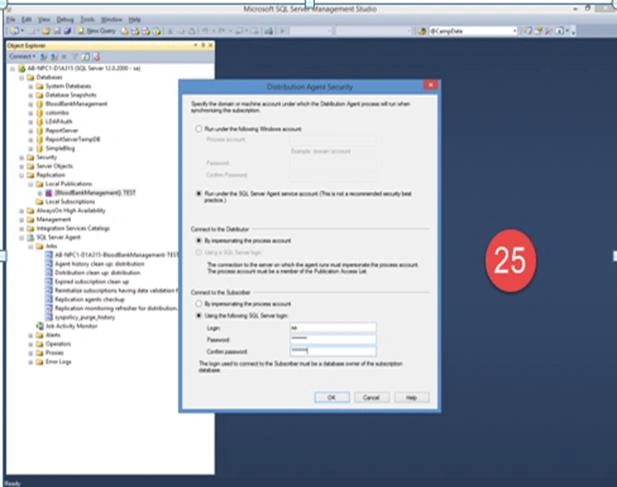617x487 pixels.
Task: Select the Local Subscriptions folder
Action: 70,202
